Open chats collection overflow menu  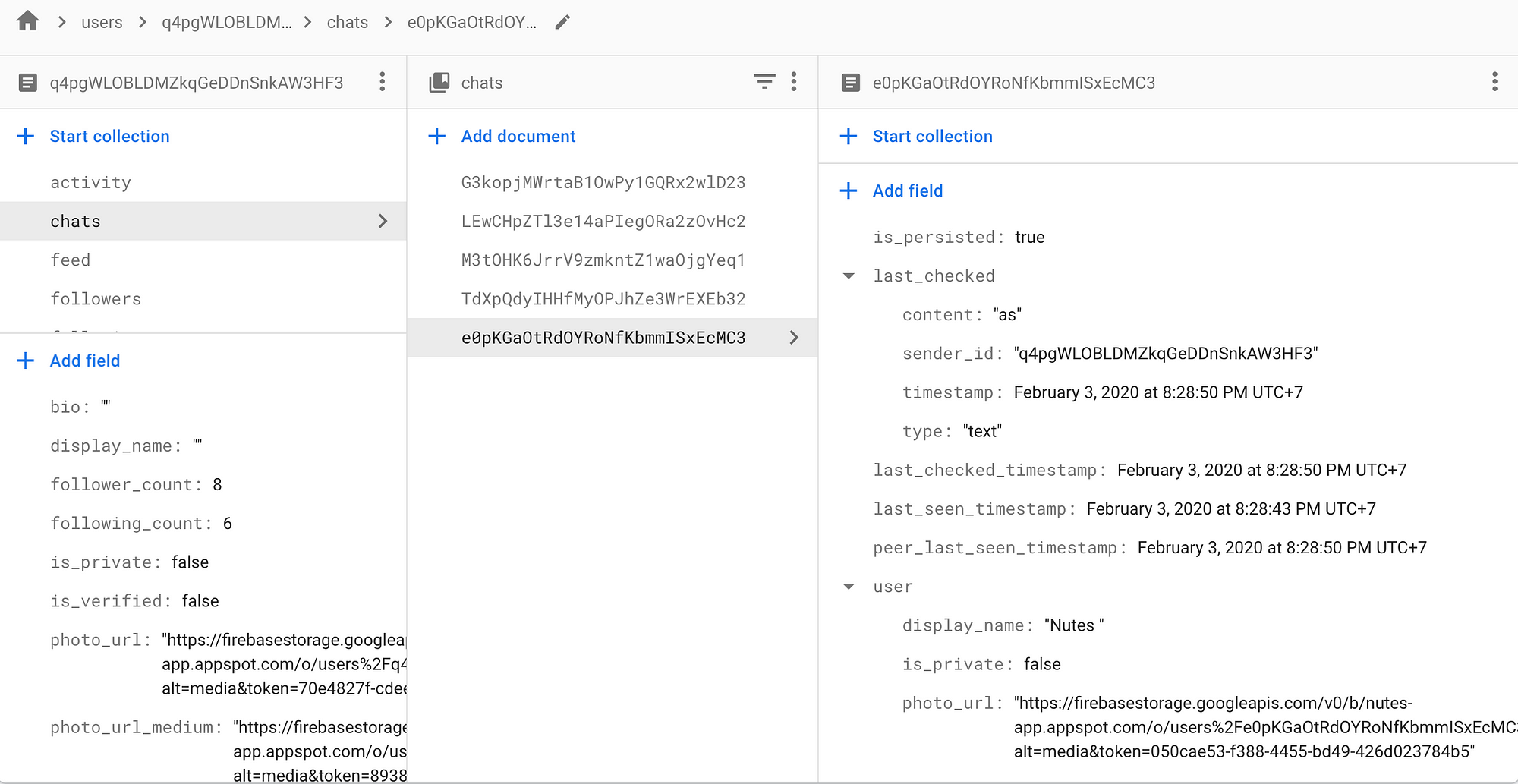794,82
